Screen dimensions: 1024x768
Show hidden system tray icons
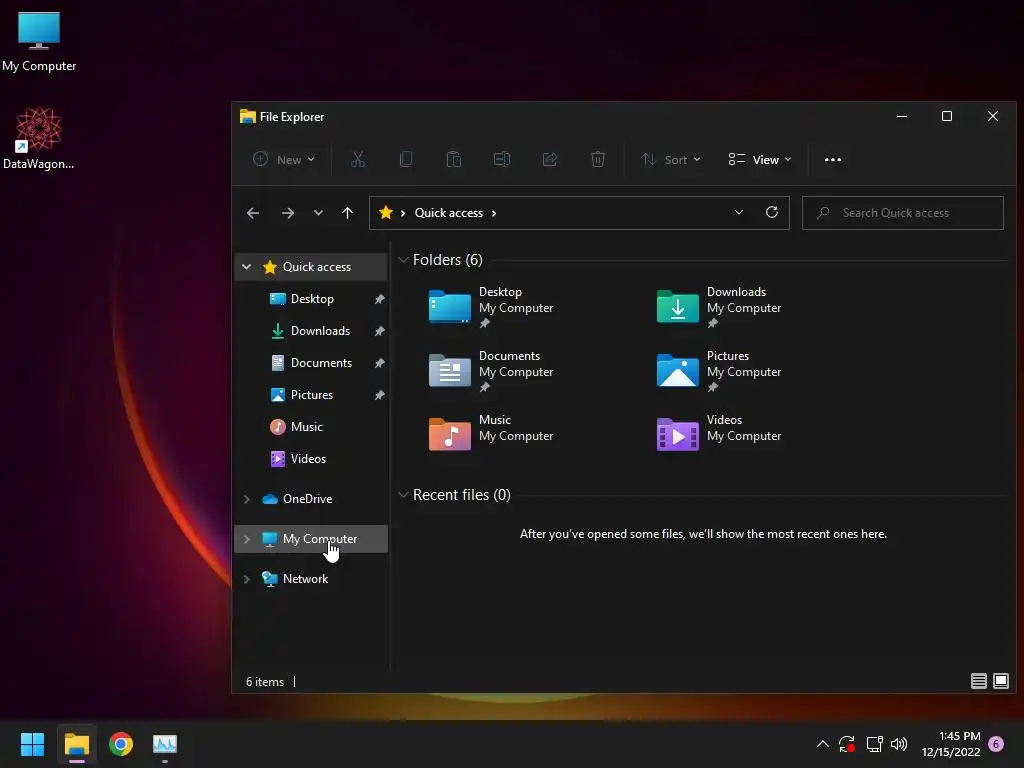tap(823, 744)
